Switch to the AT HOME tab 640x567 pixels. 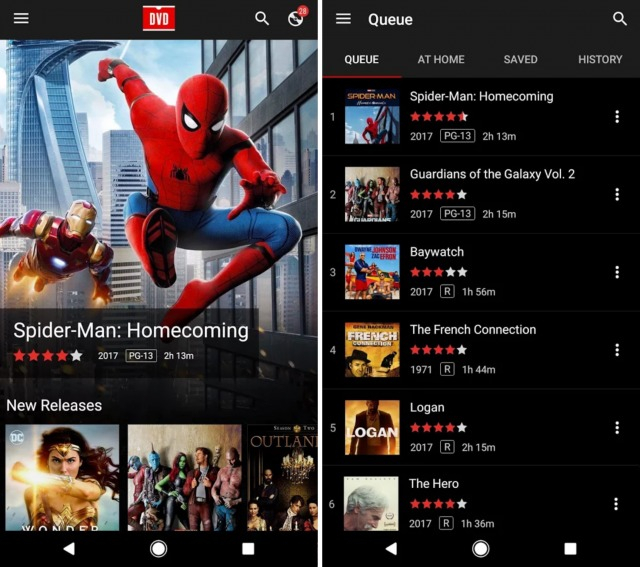click(x=441, y=60)
